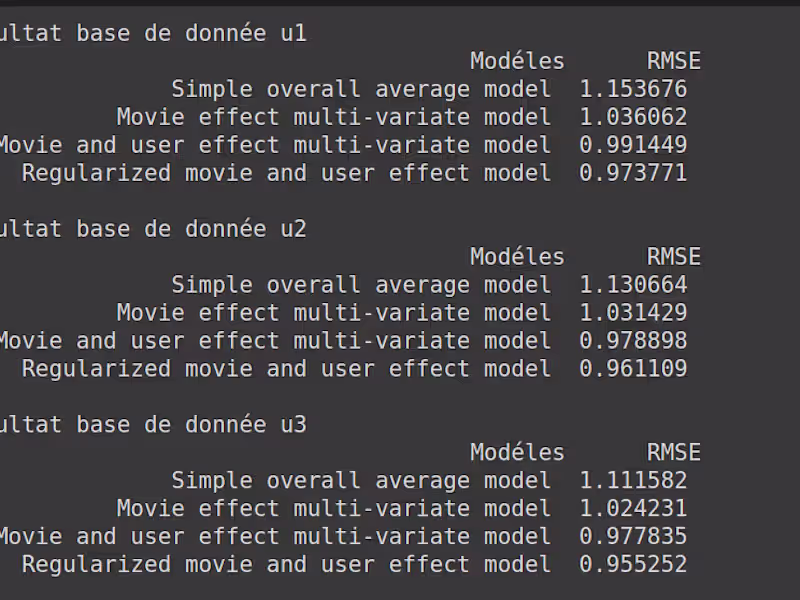The width and height of the screenshot is (800, 600).
Task: Click the RMSE value 1.024231
Action: pyautogui.click(x=633, y=509)
